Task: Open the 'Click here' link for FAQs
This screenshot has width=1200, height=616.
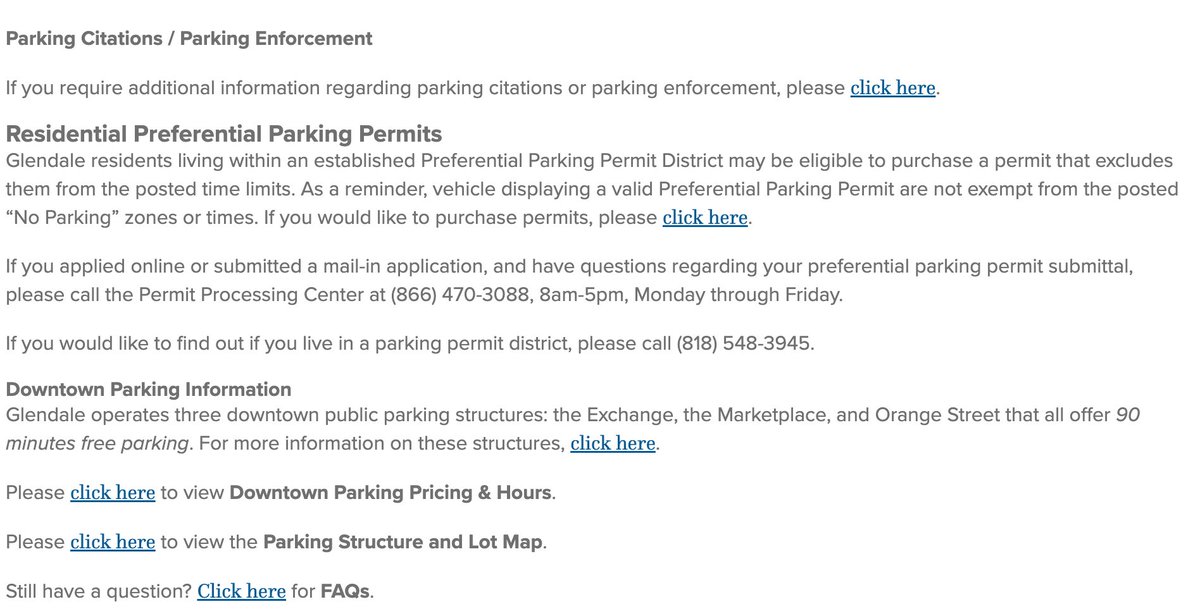Action: point(241,592)
